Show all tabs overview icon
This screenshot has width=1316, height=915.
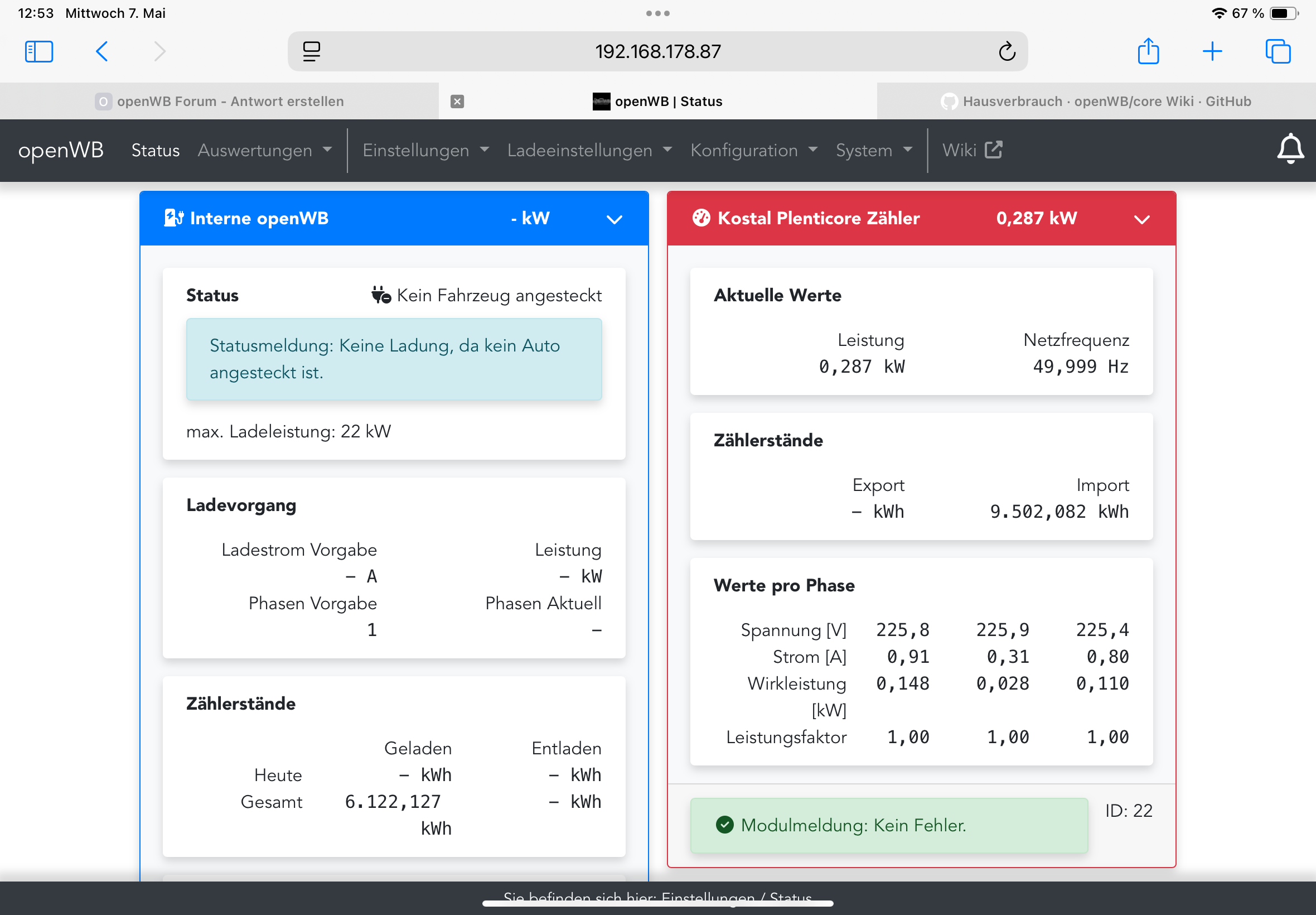point(1278,51)
